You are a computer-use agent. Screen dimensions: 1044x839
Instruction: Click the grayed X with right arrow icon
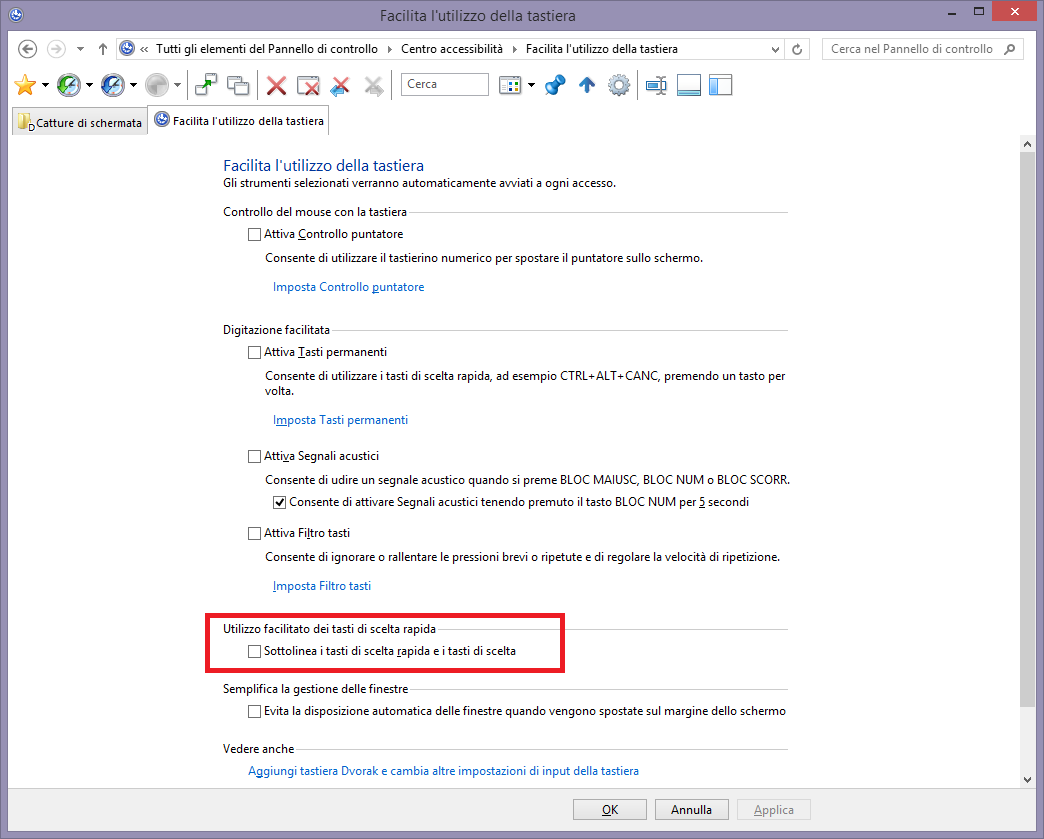[374, 85]
